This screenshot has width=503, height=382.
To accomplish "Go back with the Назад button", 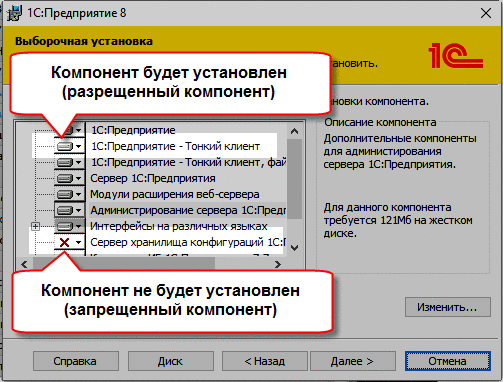I will click(x=265, y=361).
